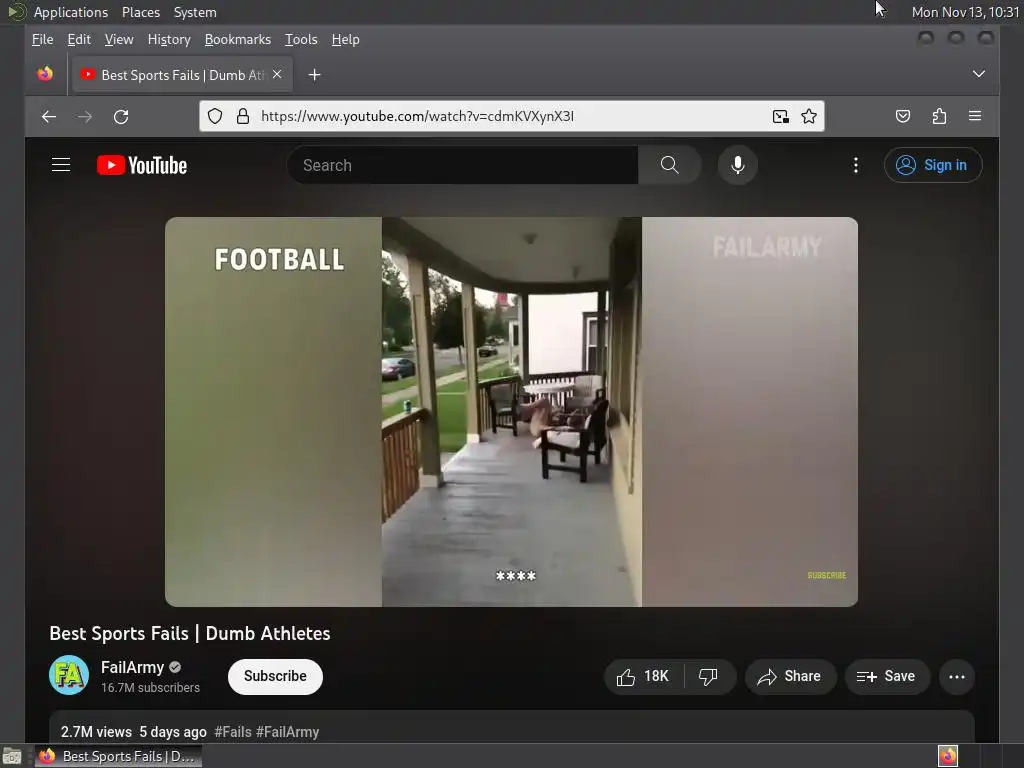This screenshot has width=1024, height=768.
Task: Open the View menu
Action: [119, 40]
